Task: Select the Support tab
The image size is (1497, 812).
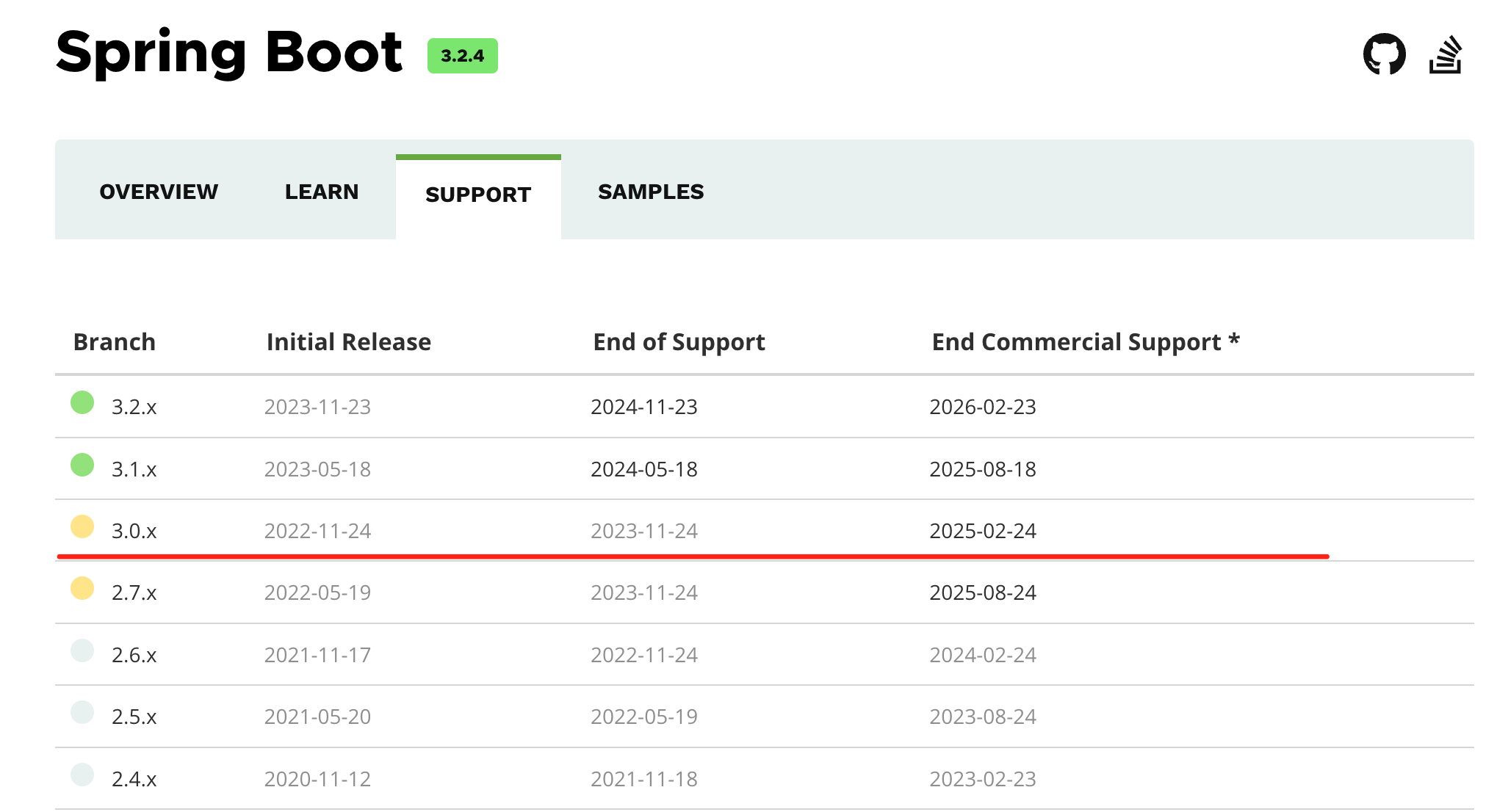Action: (x=478, y=195)
